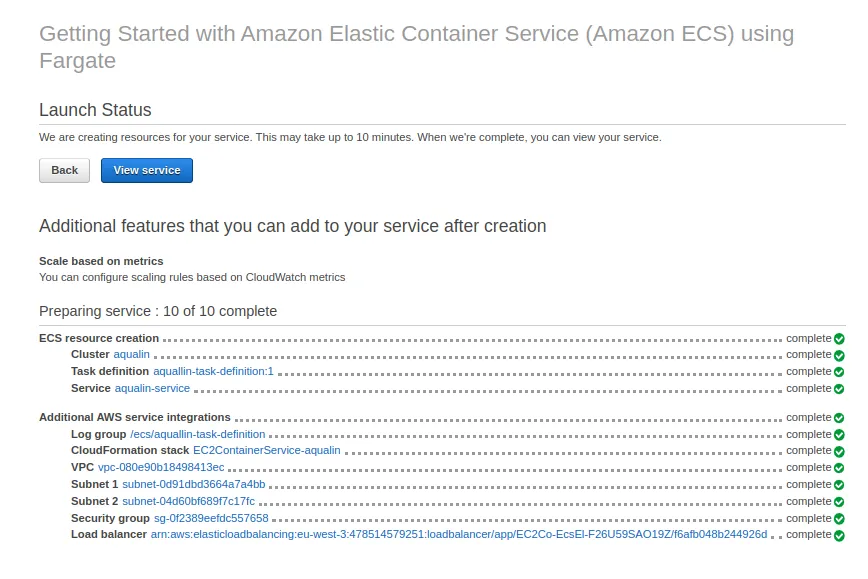Click the green check icon for Task definition
The width and height of the screenshot is (868, 579).
coord(840,372)
